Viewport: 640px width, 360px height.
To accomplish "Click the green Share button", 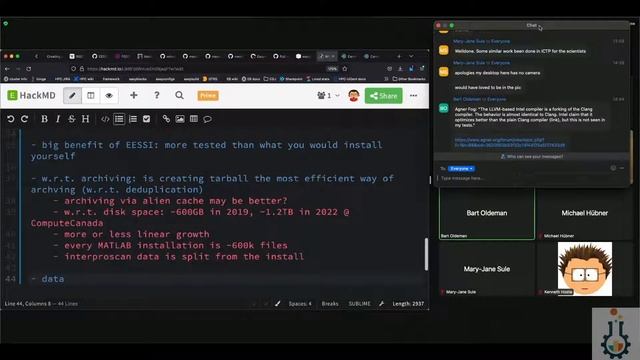I will 384,96.
